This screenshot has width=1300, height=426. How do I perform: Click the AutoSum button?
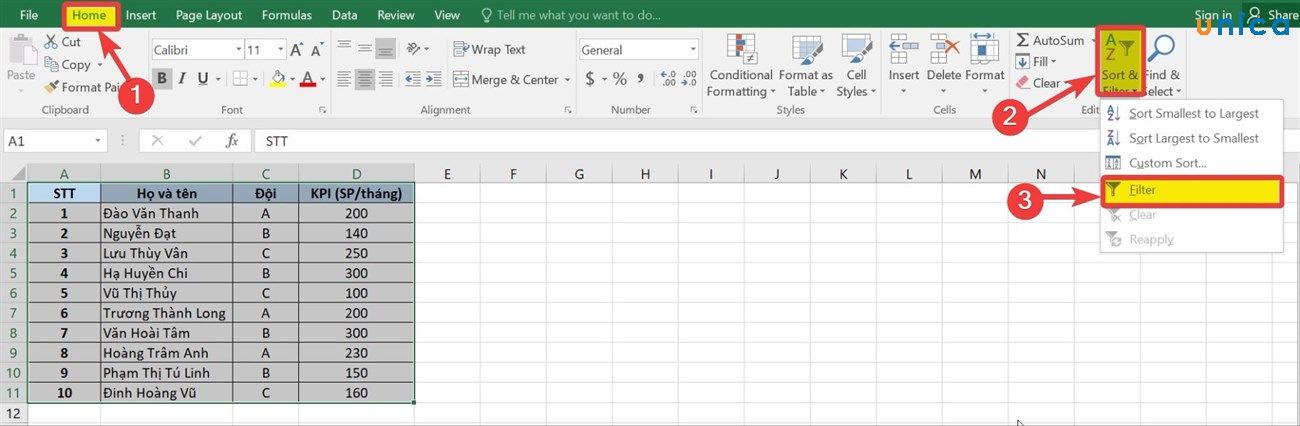click(1050, 40)
